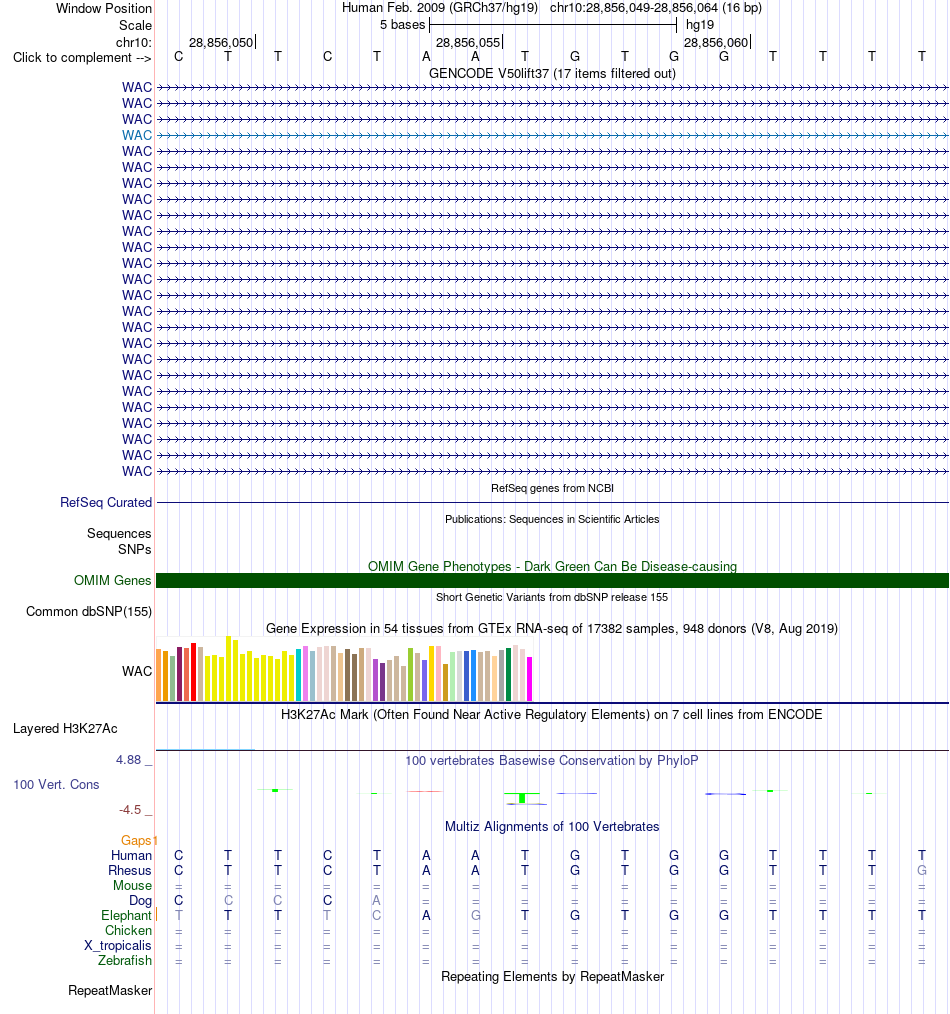This screenshot has width=950, height=1014.
Task: Click 'Publications: Sequences in Scientific Articles' title
Action: pos(552,519)
